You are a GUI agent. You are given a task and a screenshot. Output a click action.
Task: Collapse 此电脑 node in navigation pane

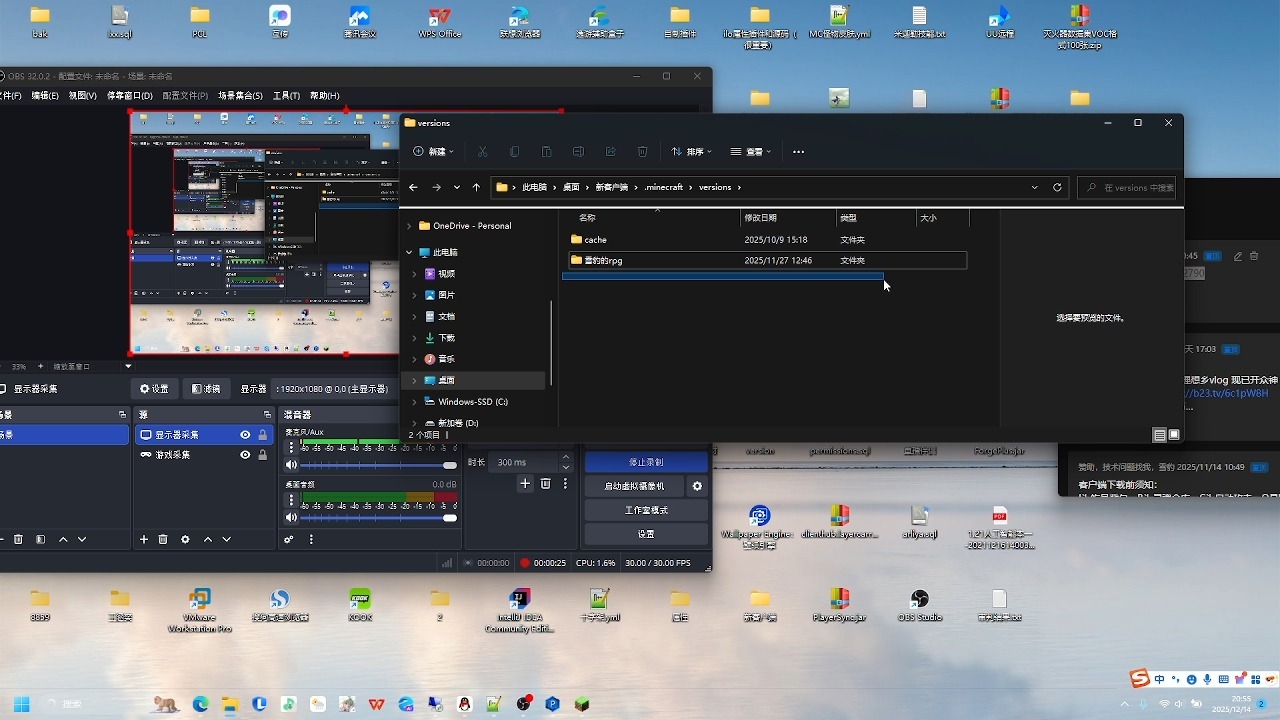pos(409,253)
